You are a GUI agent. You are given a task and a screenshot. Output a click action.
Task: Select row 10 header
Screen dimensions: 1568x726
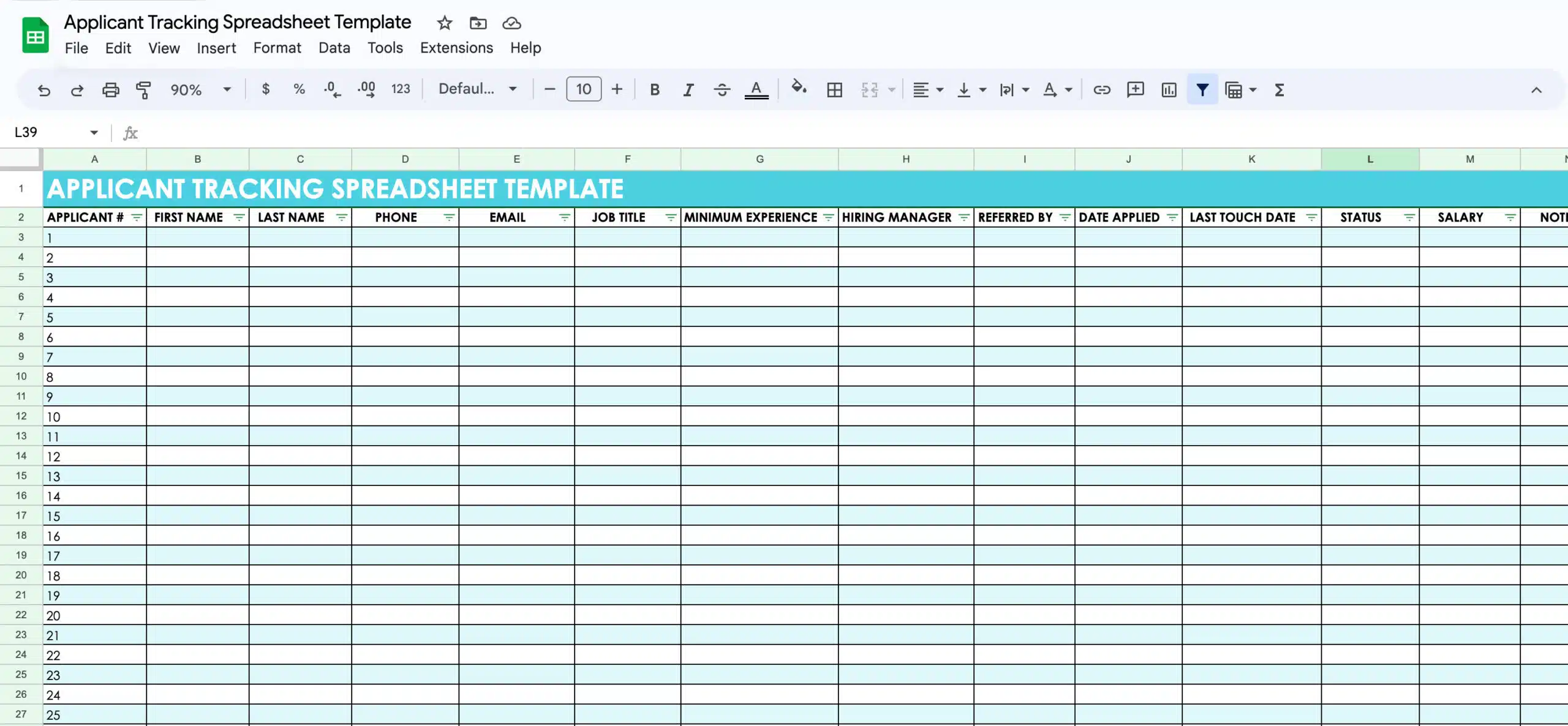21,376
